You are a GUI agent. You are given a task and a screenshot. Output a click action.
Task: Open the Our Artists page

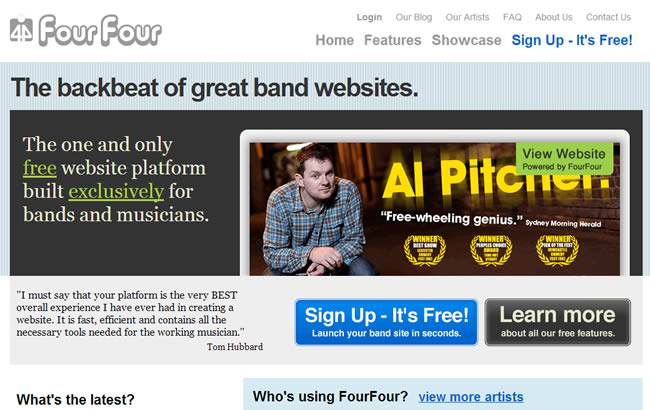(x=467, y=17)
